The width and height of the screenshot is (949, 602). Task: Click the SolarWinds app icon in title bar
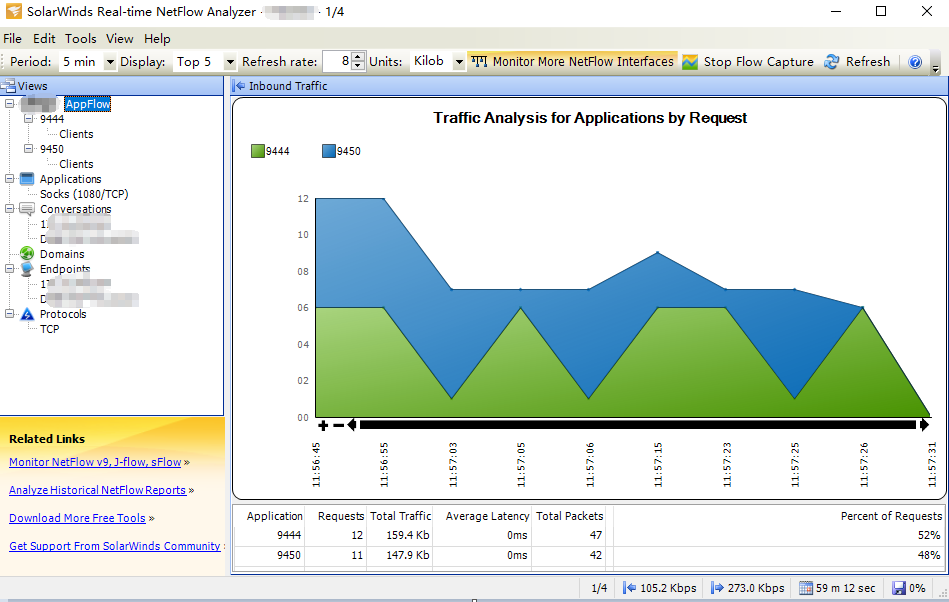13,11
